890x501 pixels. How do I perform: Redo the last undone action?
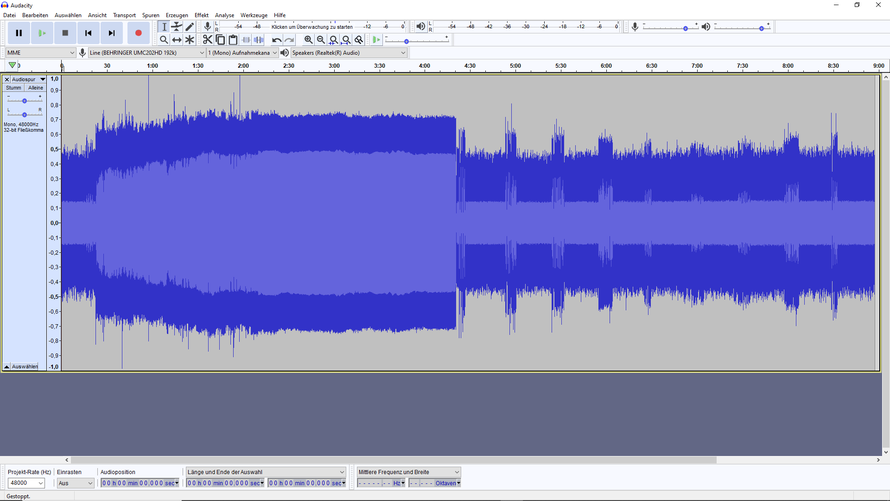tap(289, 40)
